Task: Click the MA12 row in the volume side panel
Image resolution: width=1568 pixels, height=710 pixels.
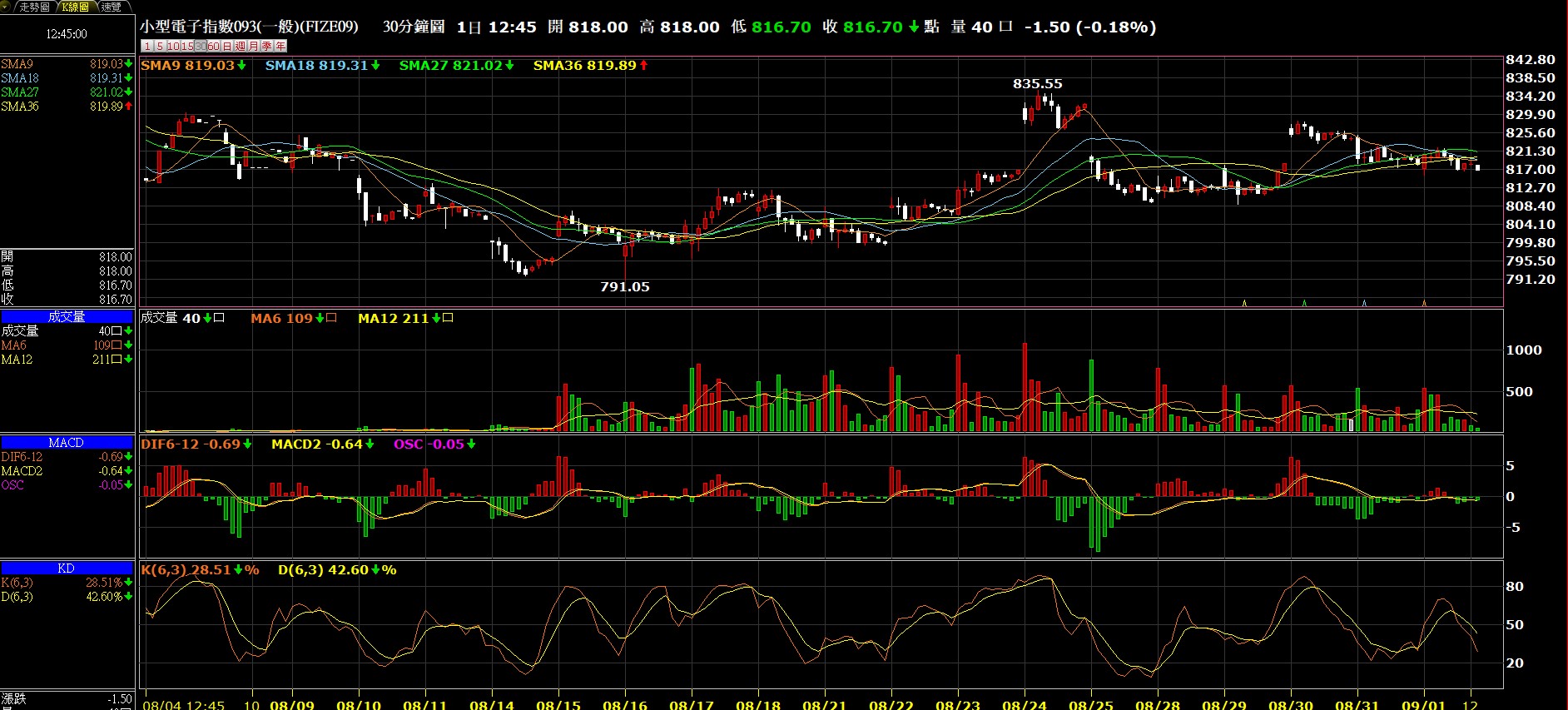Action: pos(67,360)
